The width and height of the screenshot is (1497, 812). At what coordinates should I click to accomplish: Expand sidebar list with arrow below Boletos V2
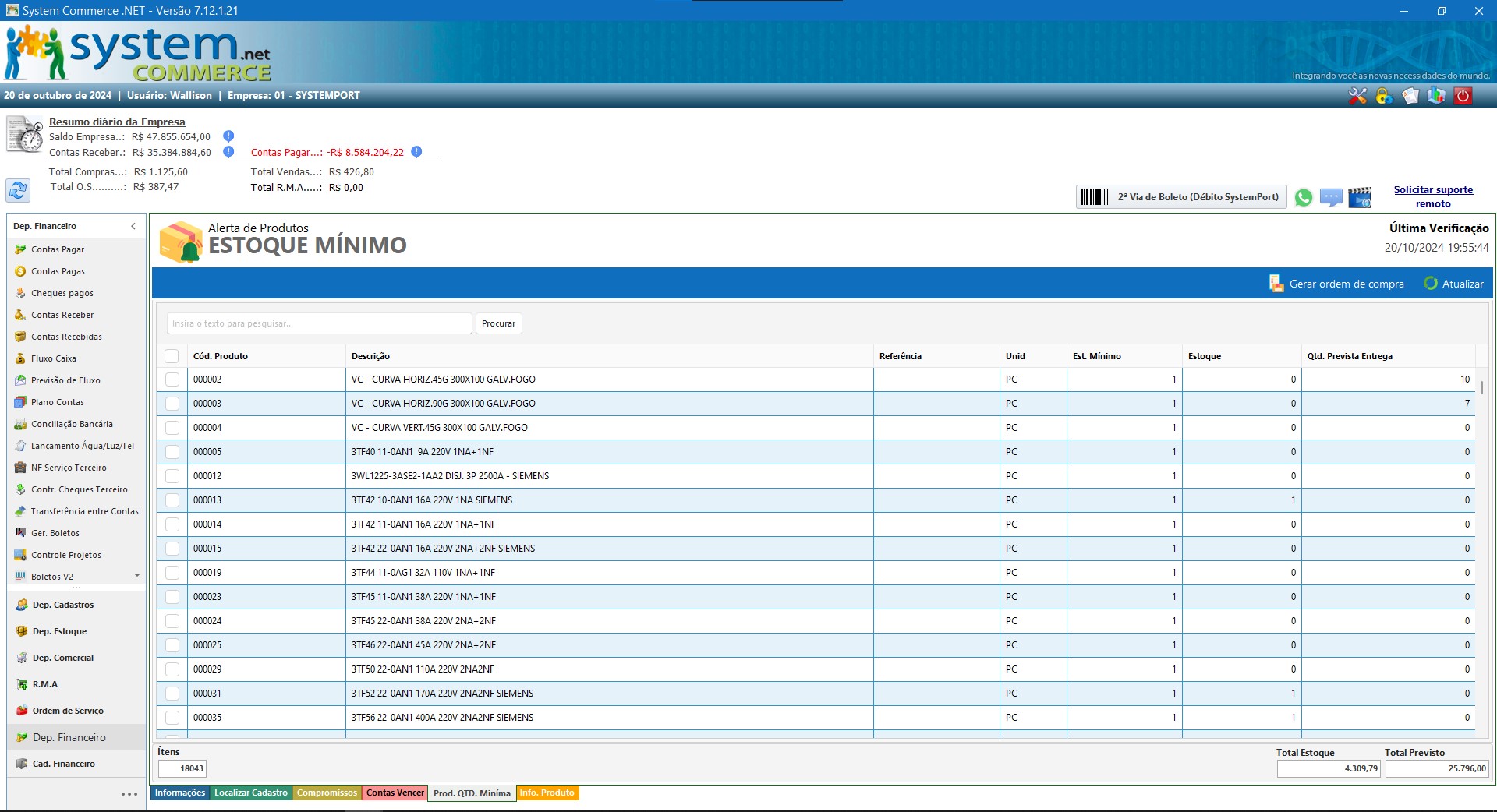pyautogui.click(x=137, y=576)
